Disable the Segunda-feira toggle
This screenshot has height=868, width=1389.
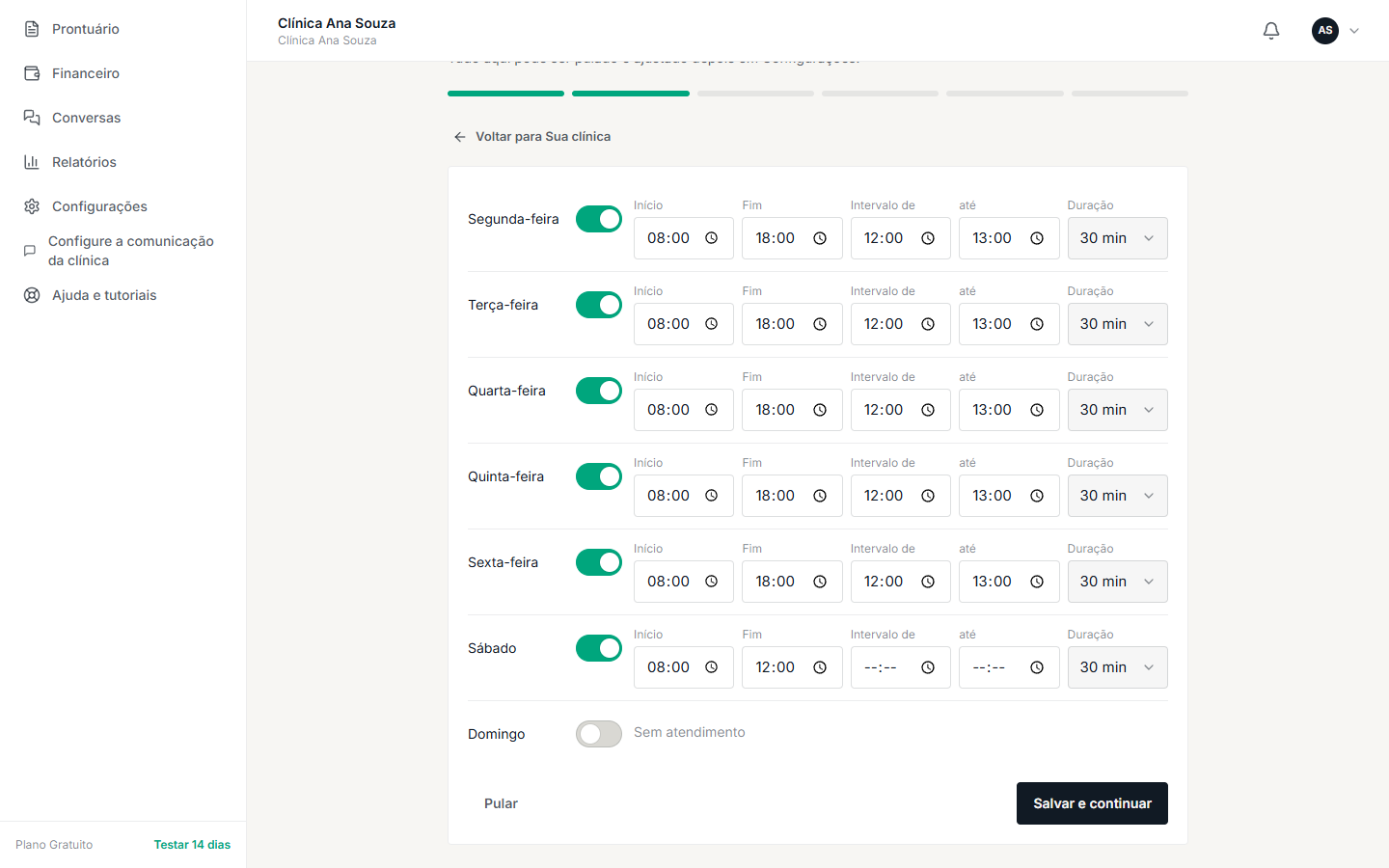[x=599, y=219]
